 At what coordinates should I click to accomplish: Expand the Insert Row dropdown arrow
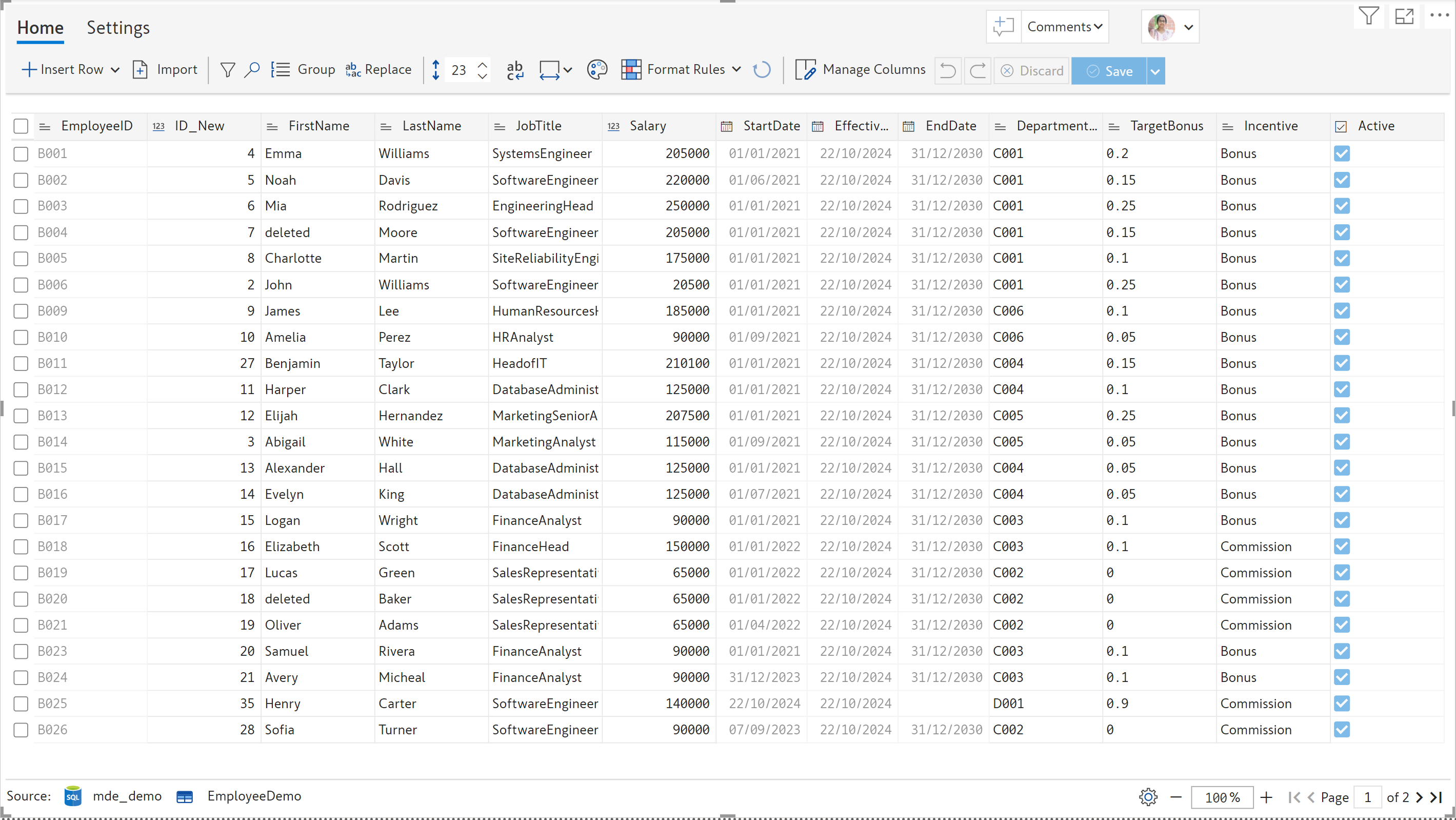coord(115,70)
